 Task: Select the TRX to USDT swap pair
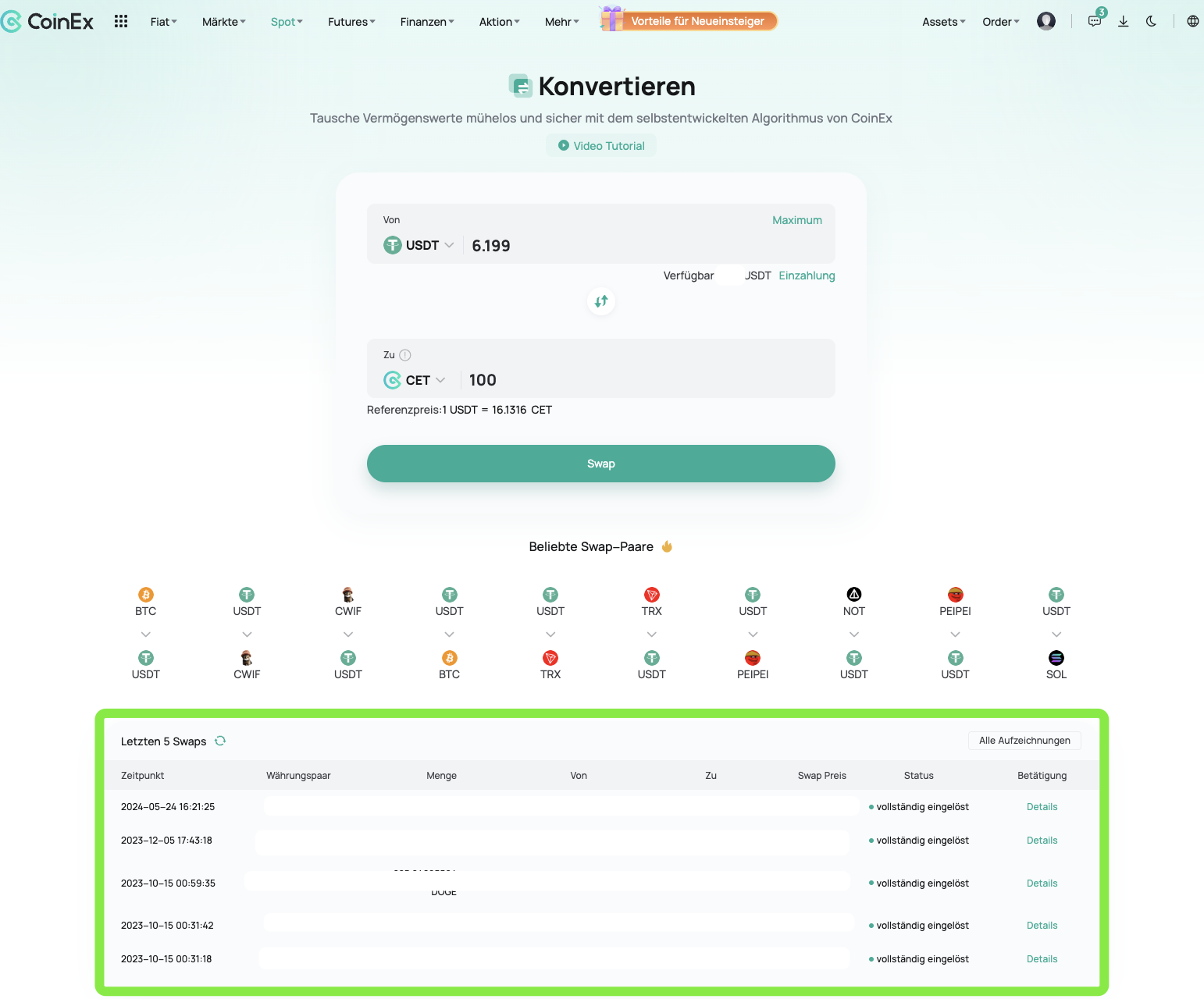[652, 634]
